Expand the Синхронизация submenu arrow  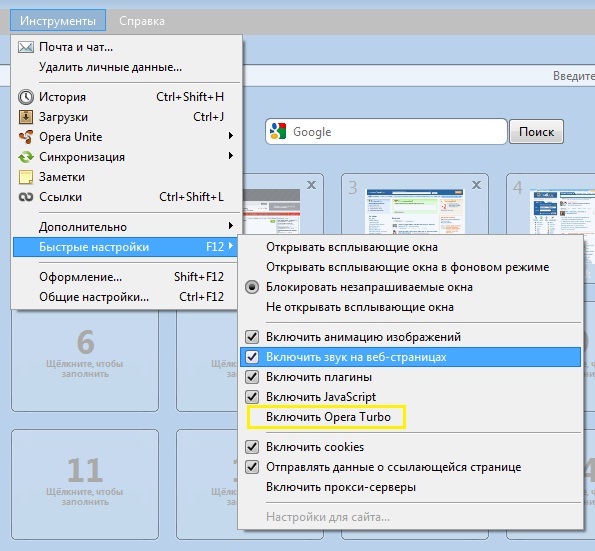230,156
